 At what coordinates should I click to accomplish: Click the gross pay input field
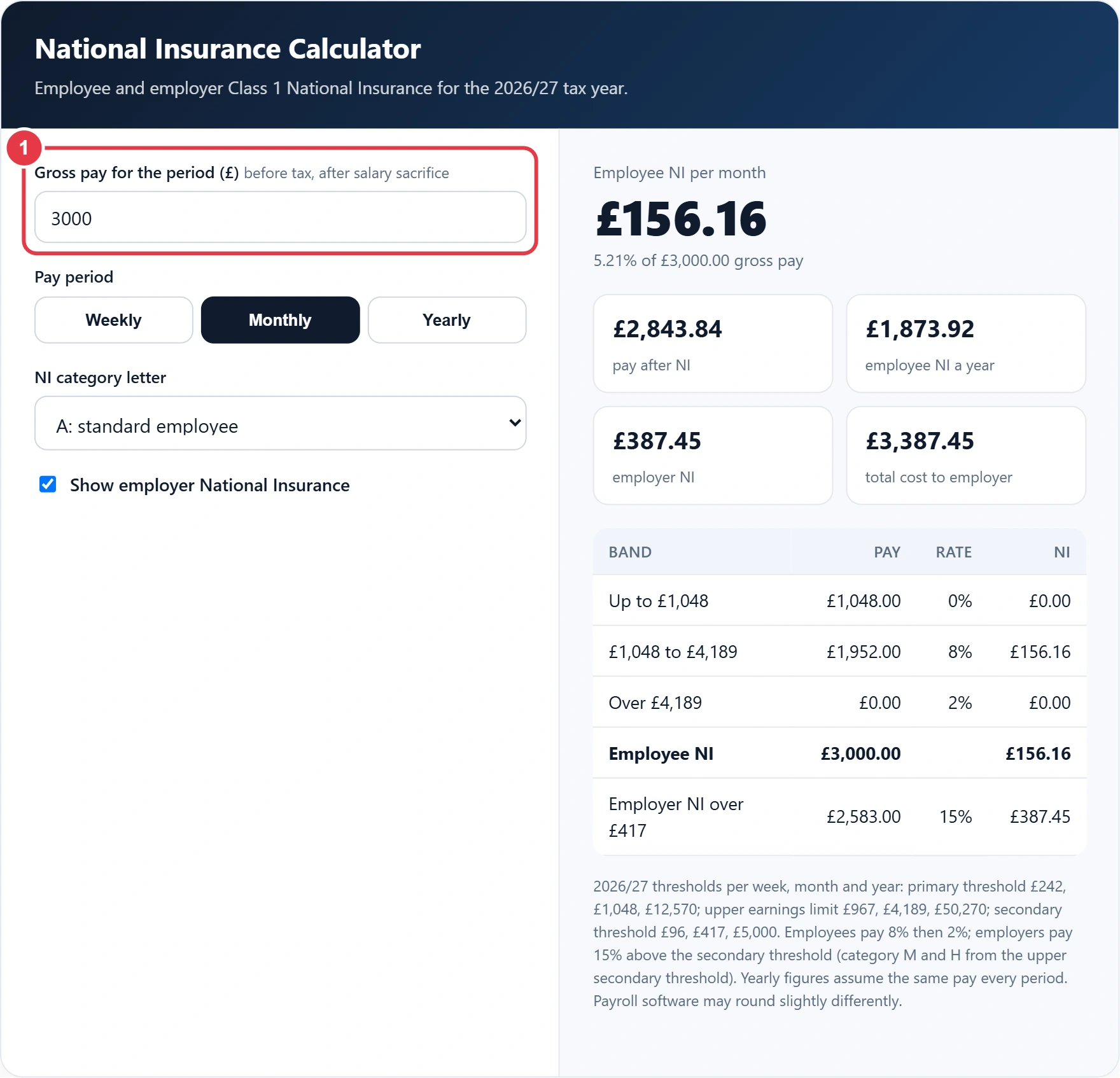pyautogui.click(x=280, y=218)
